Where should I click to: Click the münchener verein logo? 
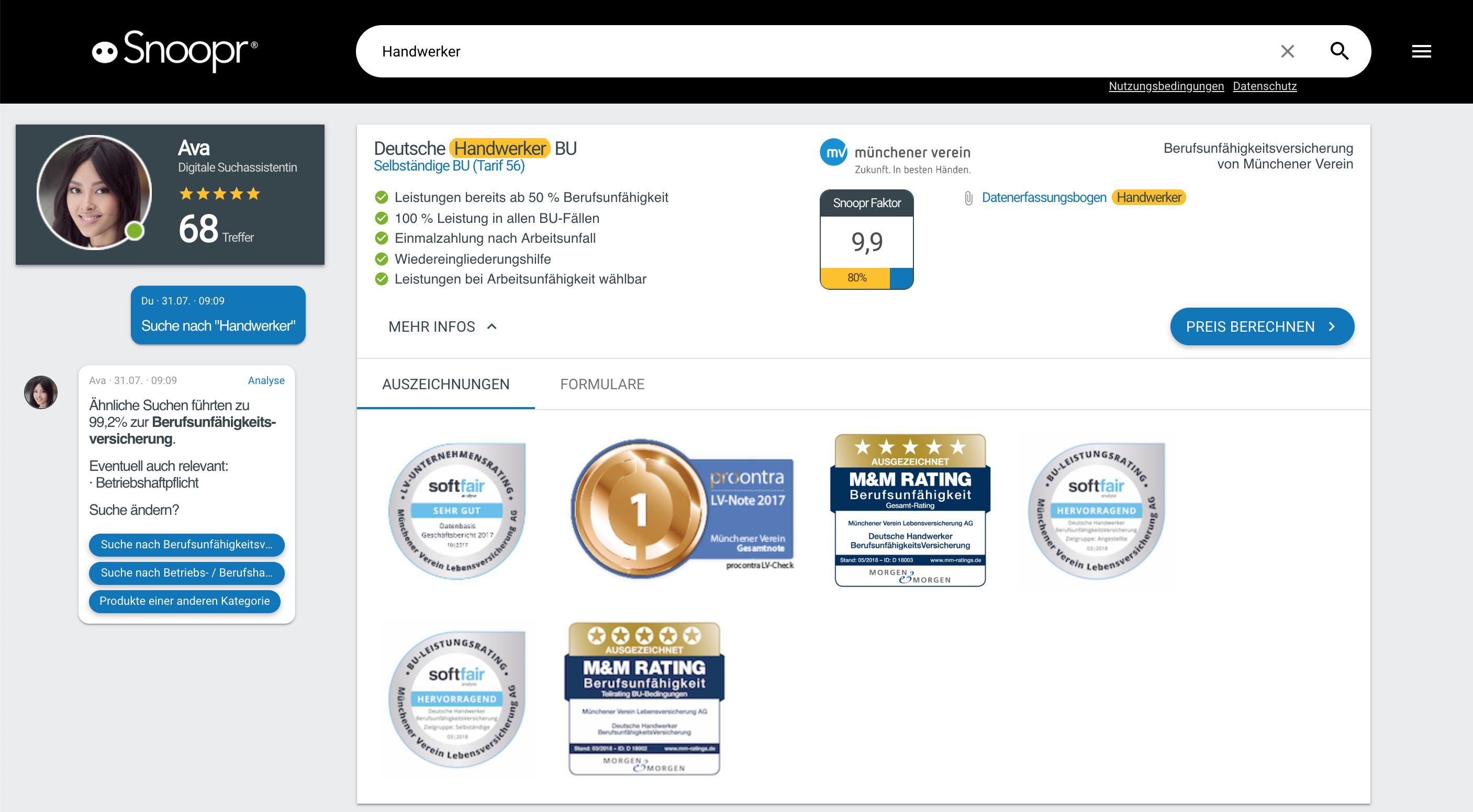tap(896, 156)
